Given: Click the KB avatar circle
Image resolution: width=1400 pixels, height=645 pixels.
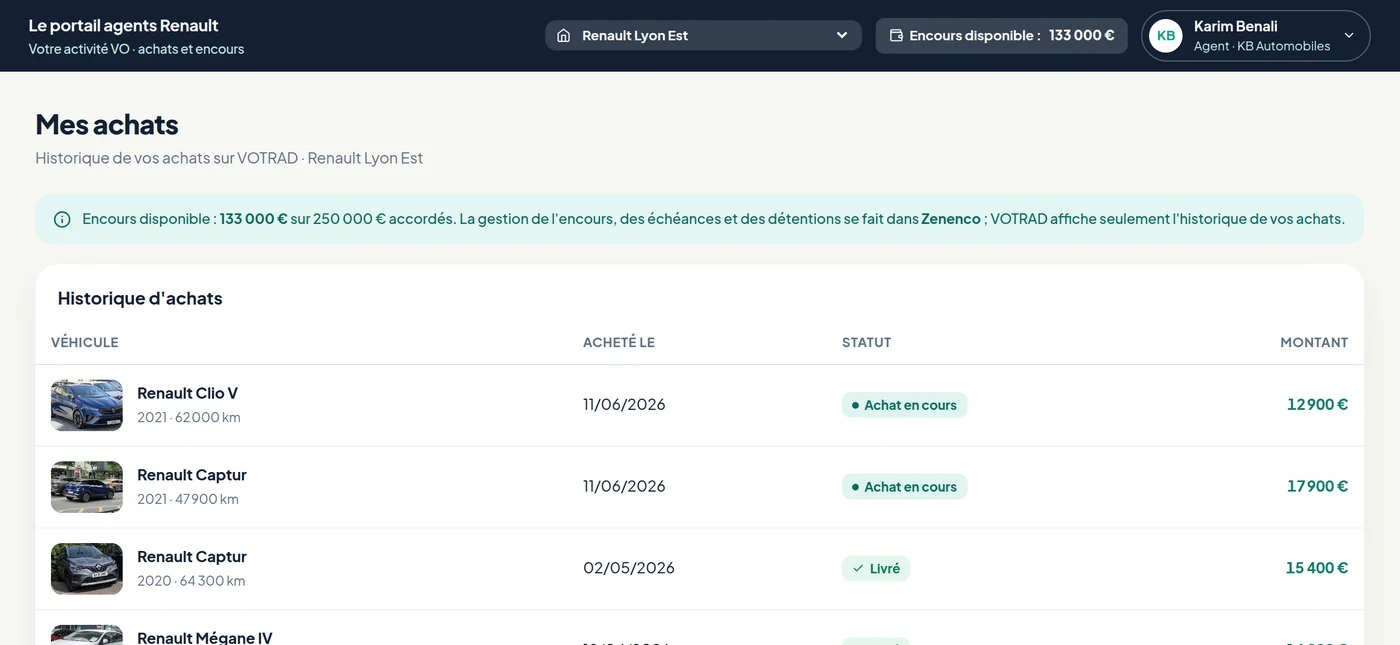Looking at the screenshot, I should 1166,36.
